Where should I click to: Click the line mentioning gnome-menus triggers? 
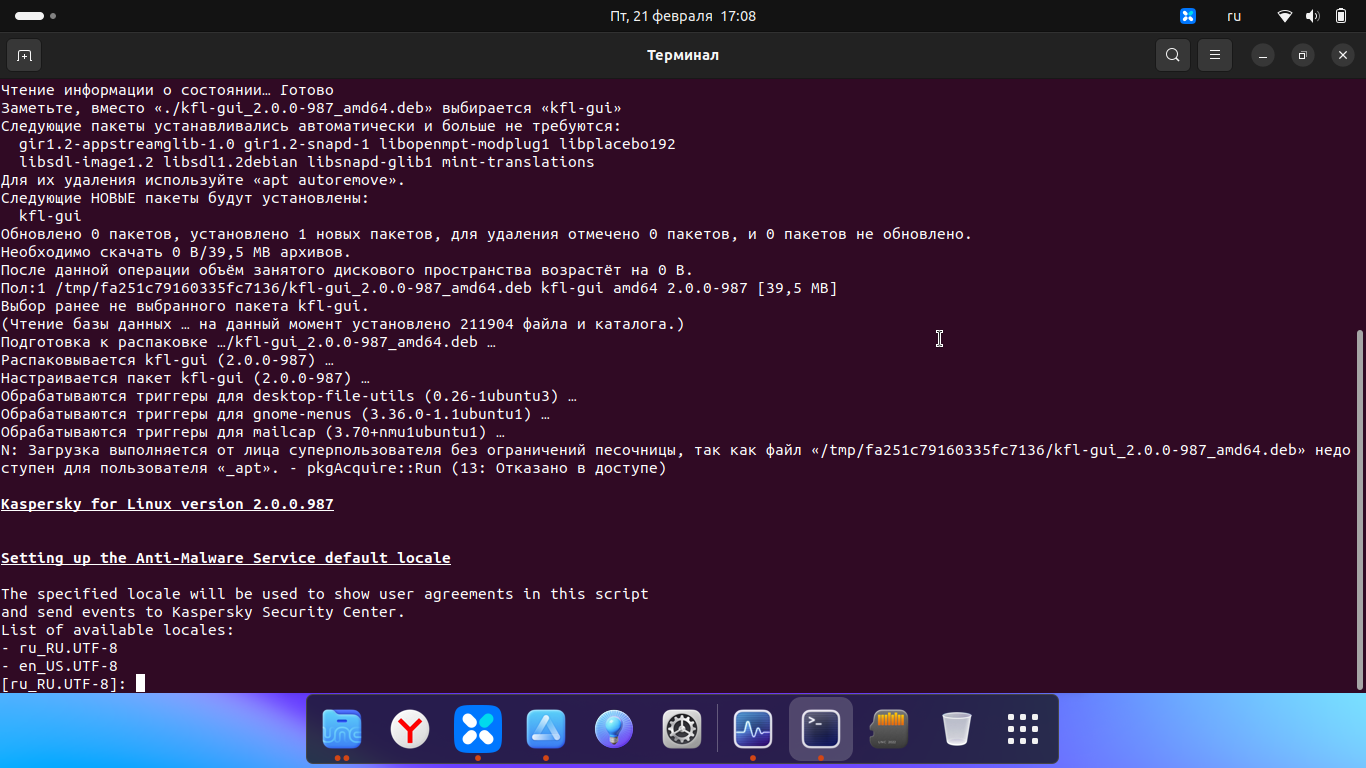pyautogui.click(x=275, y=414)
